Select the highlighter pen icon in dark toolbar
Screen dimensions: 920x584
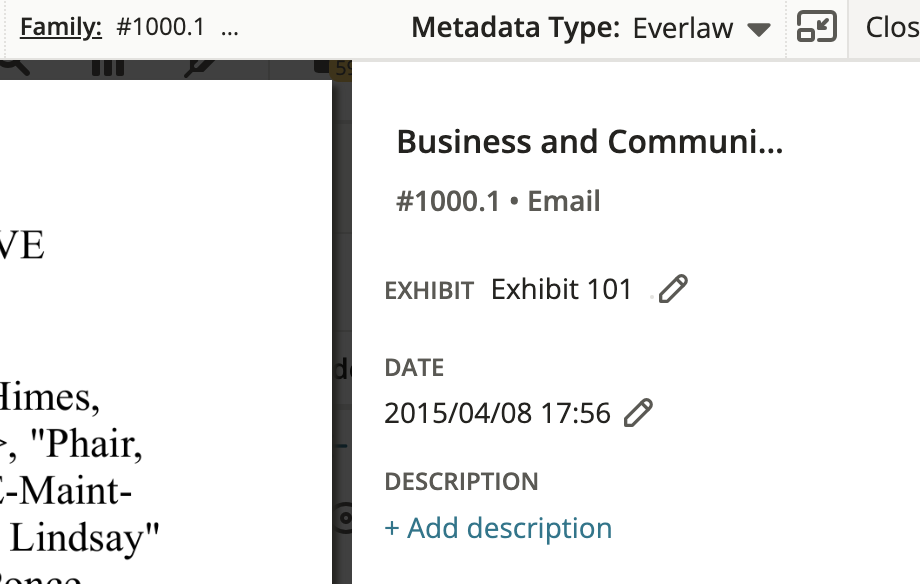(198, 68)
